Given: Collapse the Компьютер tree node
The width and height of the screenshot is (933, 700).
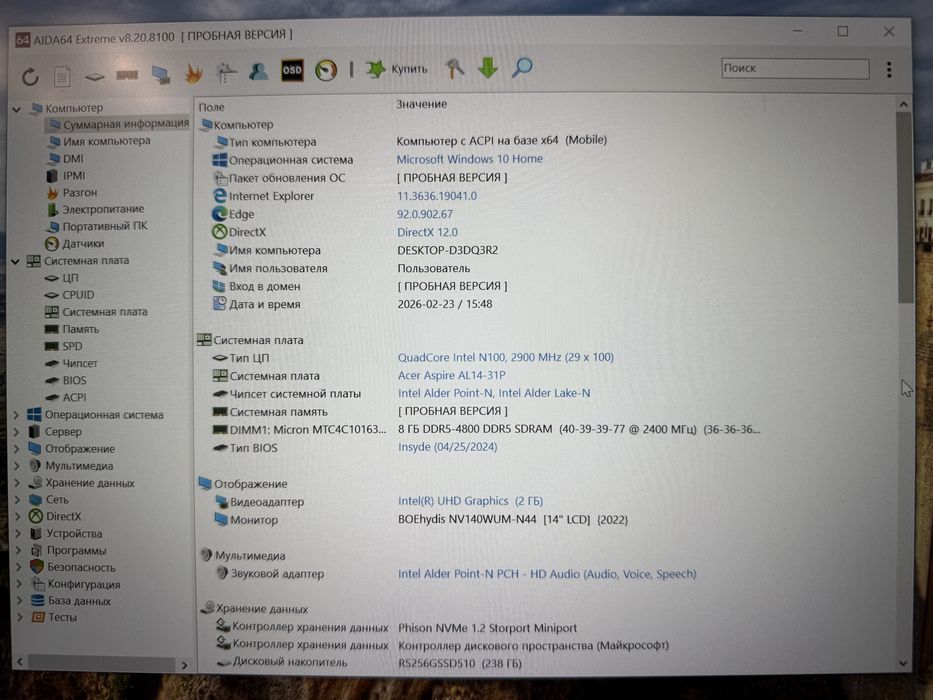Looking at the screenshot, I should (17, 109).
